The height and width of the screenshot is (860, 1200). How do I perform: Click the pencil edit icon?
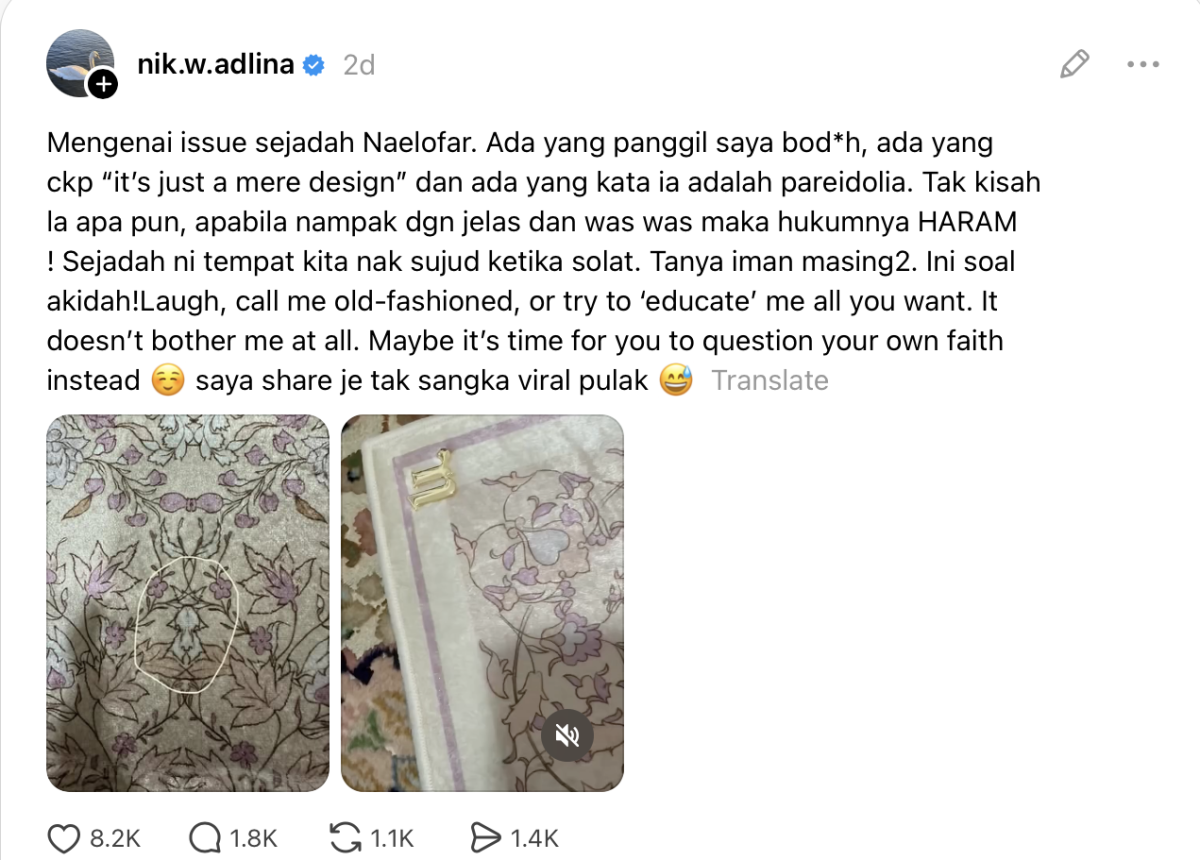1074,65
